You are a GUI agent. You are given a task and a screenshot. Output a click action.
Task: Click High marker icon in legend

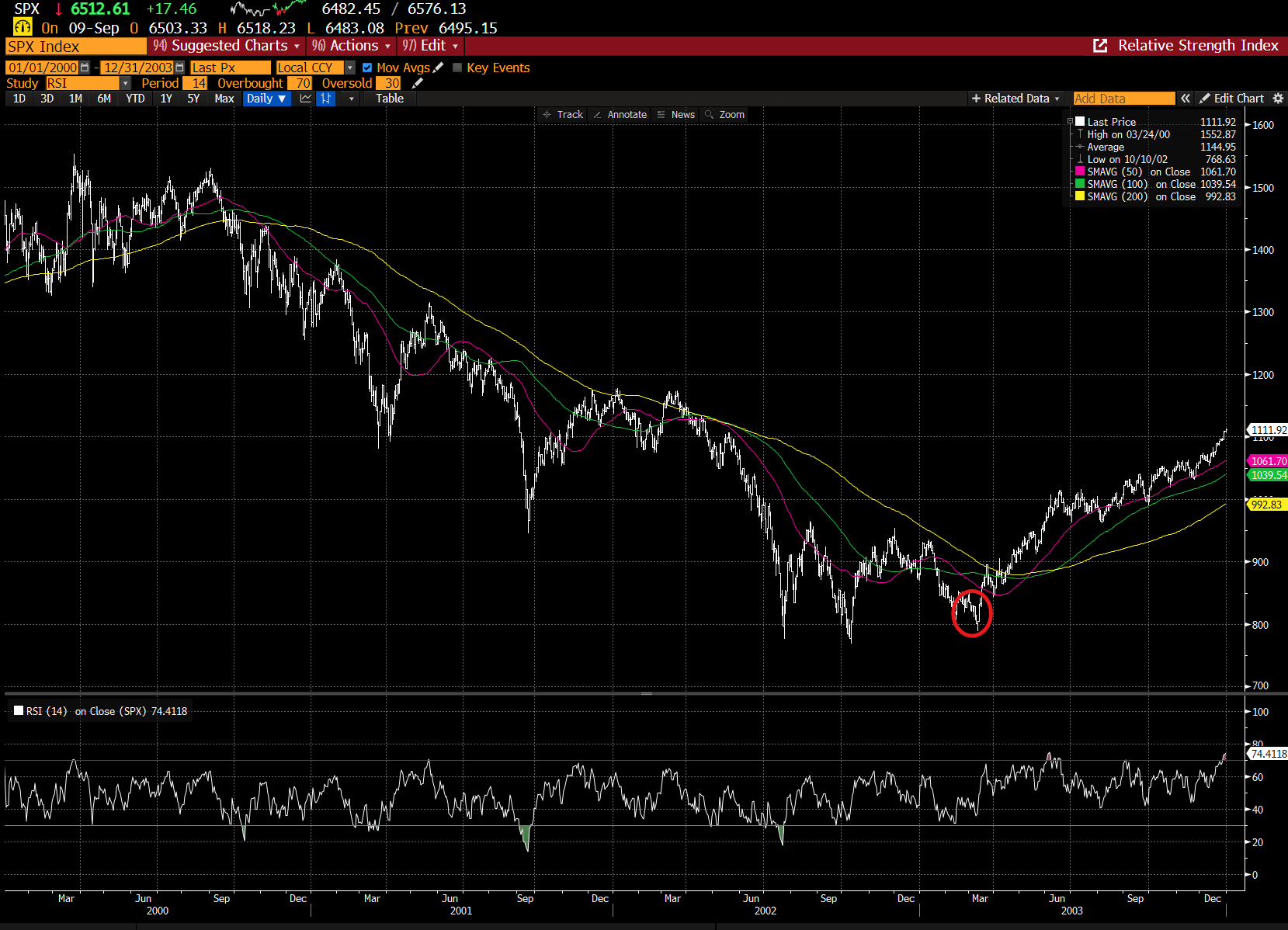click(1080, 134)
